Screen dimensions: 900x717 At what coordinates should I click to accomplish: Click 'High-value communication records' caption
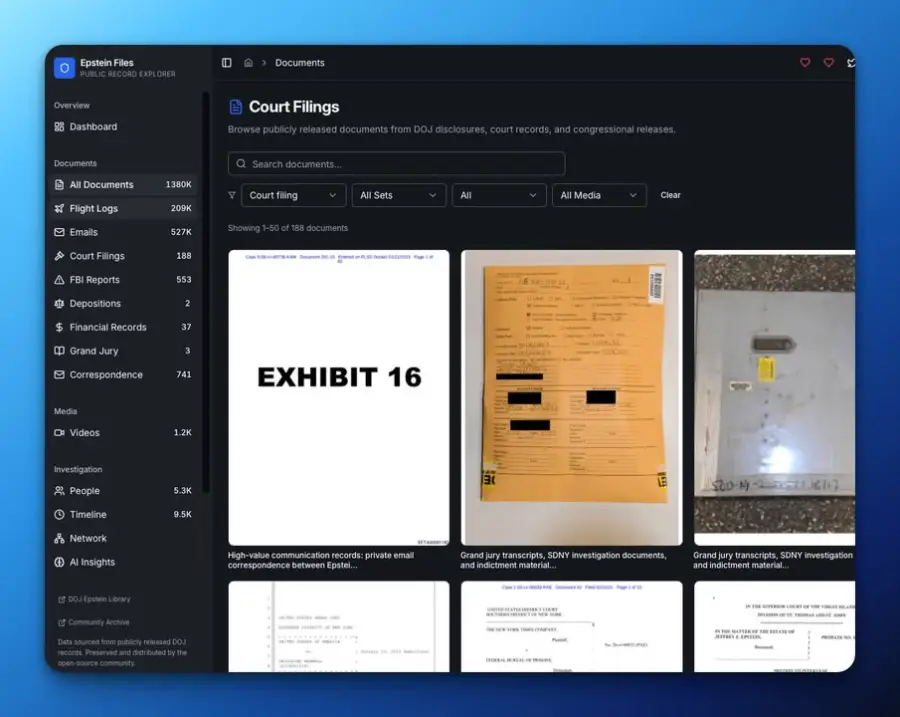coord(321,560)
